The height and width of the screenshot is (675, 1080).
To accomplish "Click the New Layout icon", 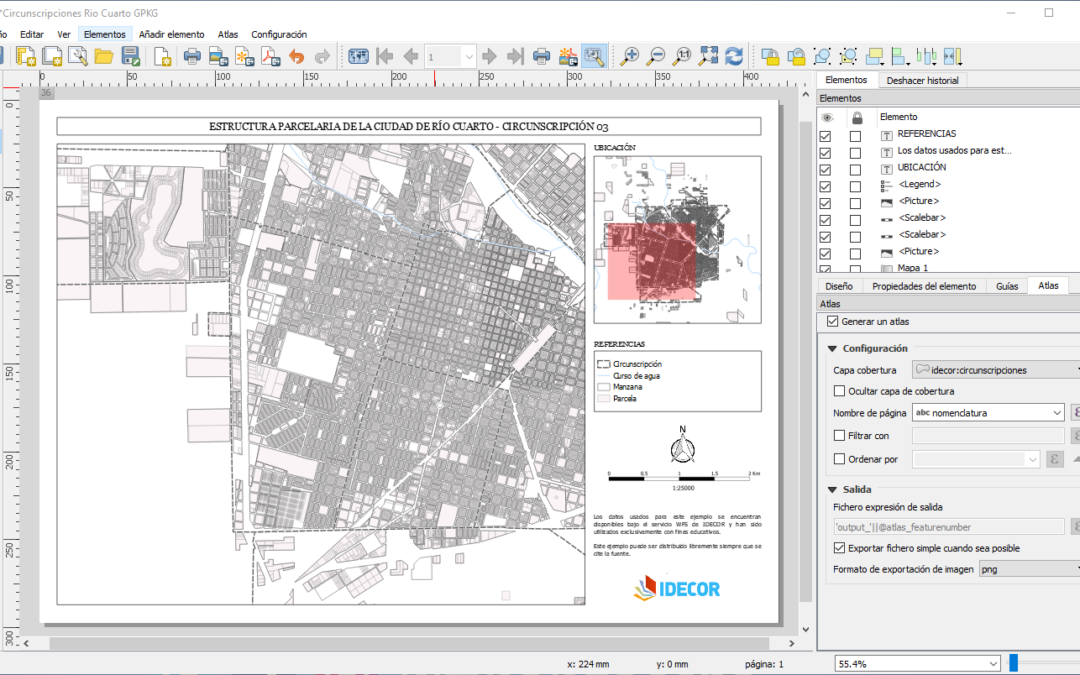I will click(x=25, y=56).
